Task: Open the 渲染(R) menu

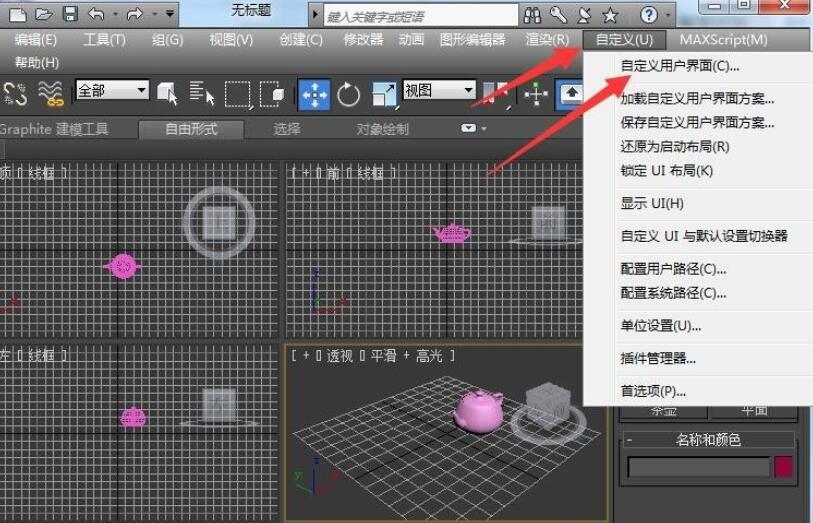Action: coord(547,39)
